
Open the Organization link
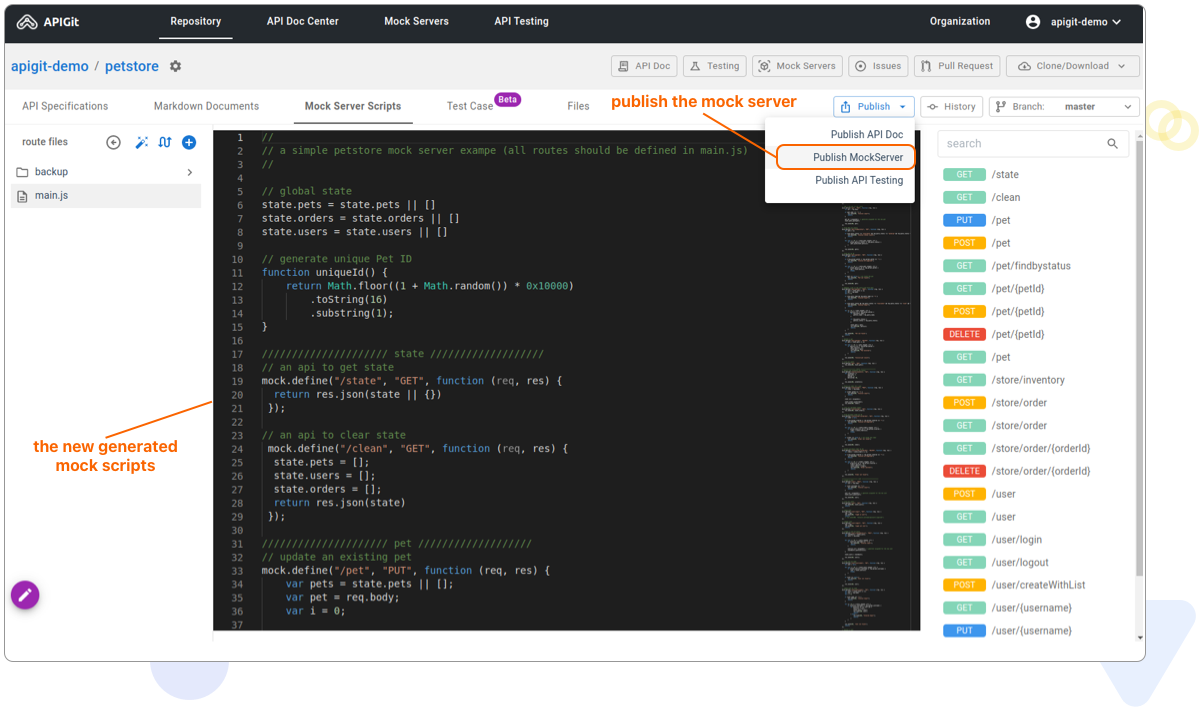tap(960, 21)
